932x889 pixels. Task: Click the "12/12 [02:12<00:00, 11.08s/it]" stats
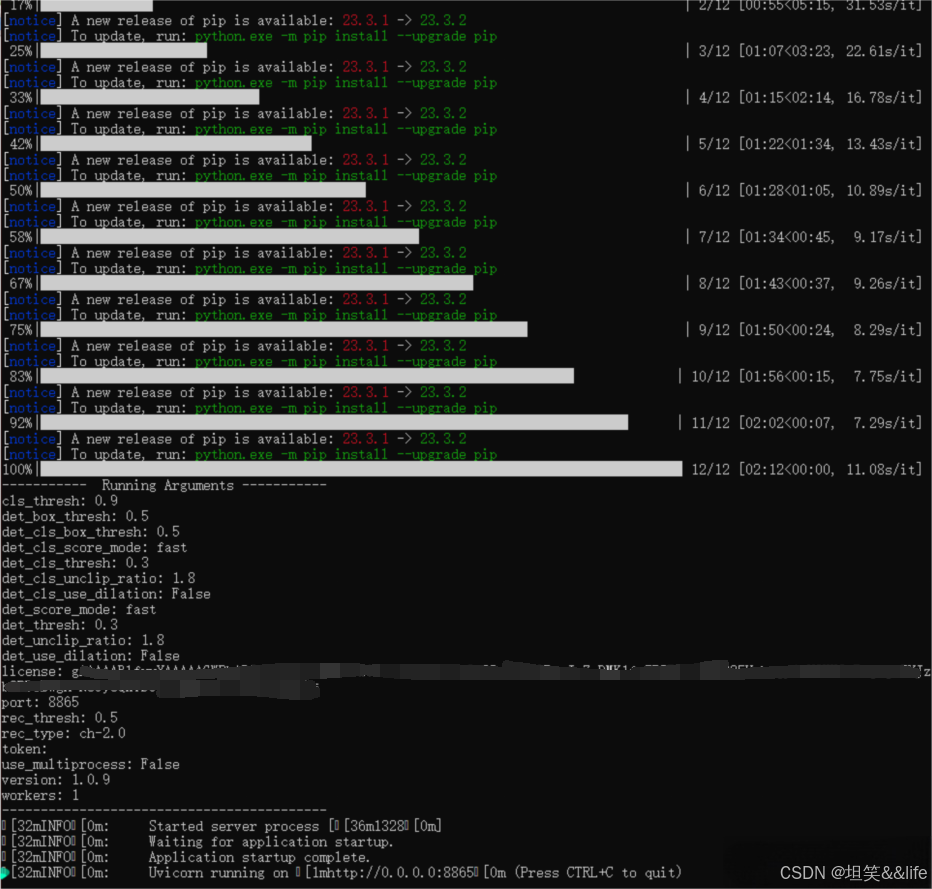[807, 469]
